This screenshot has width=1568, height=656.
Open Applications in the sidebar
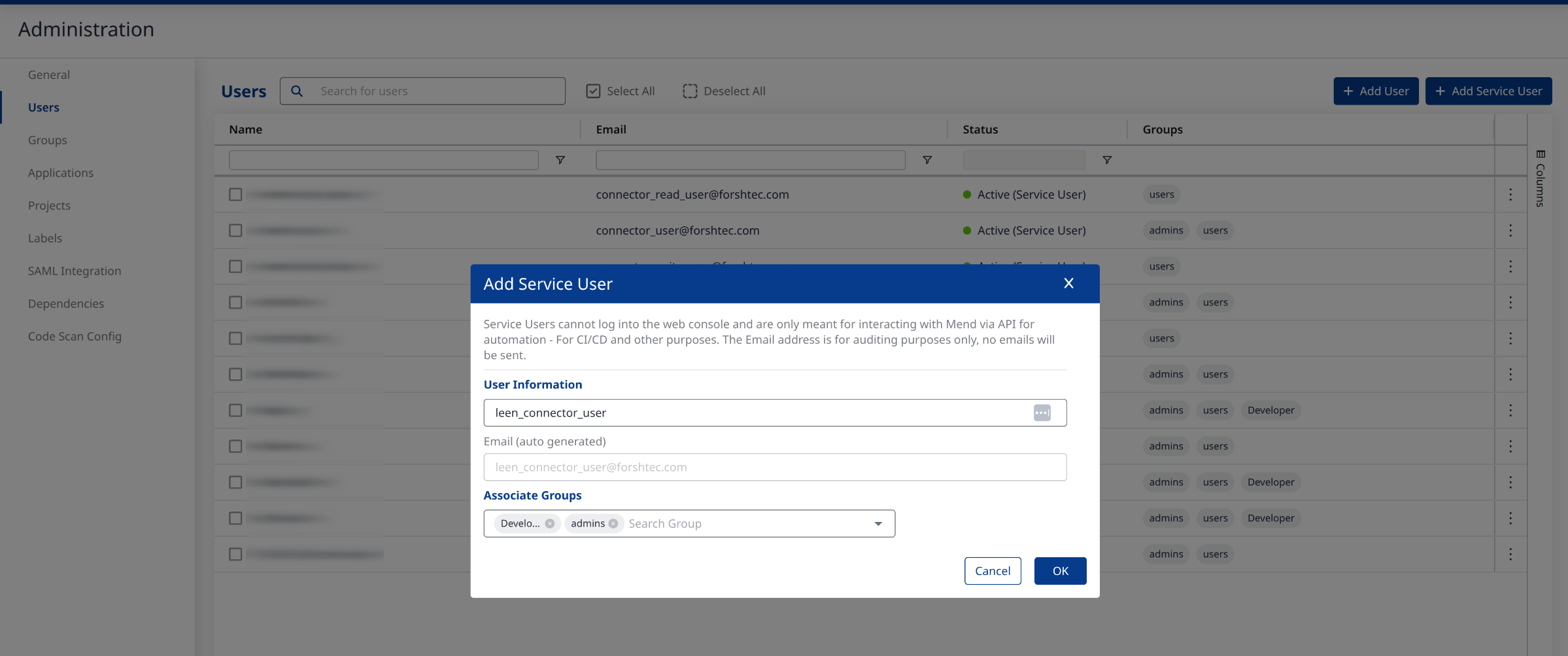(x=61, y=173)
